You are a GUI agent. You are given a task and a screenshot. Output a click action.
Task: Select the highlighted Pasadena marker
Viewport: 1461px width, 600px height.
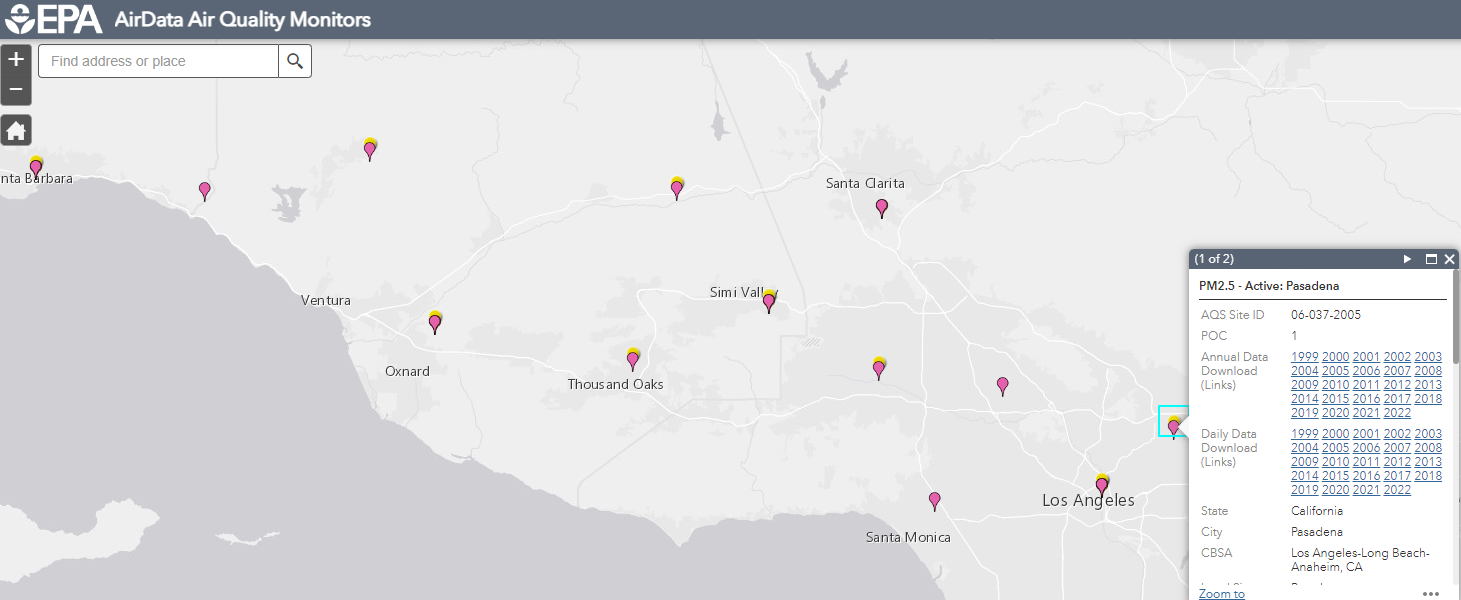click(x=1174, y=425)
